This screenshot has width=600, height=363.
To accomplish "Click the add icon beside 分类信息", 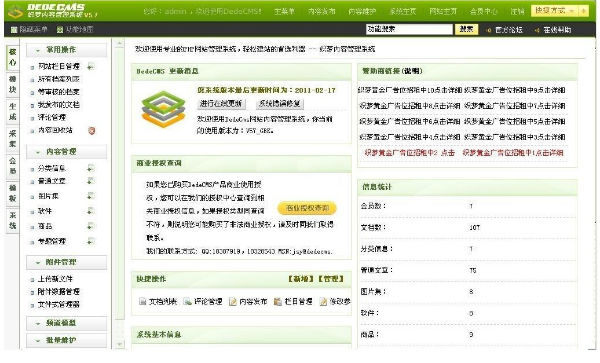I will click(x=91, y=168).
